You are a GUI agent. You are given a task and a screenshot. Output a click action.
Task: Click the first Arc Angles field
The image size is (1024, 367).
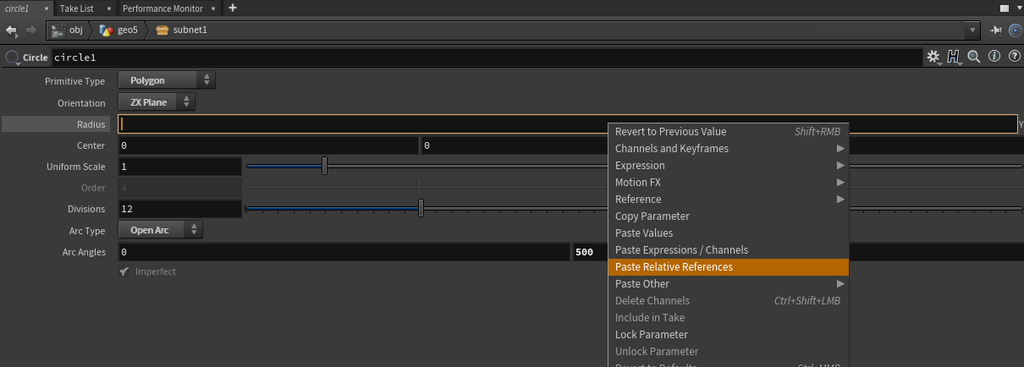point(344,252)
